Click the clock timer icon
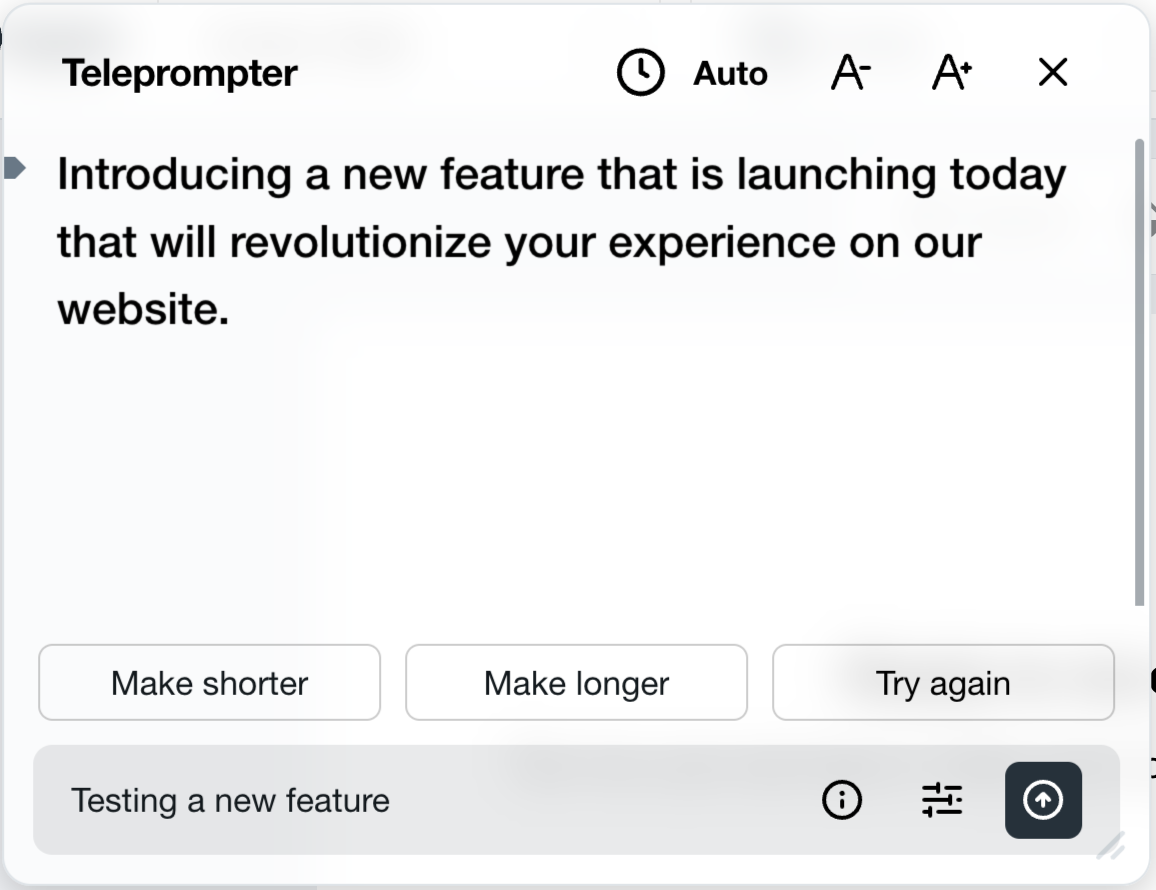 pos(640,73)
